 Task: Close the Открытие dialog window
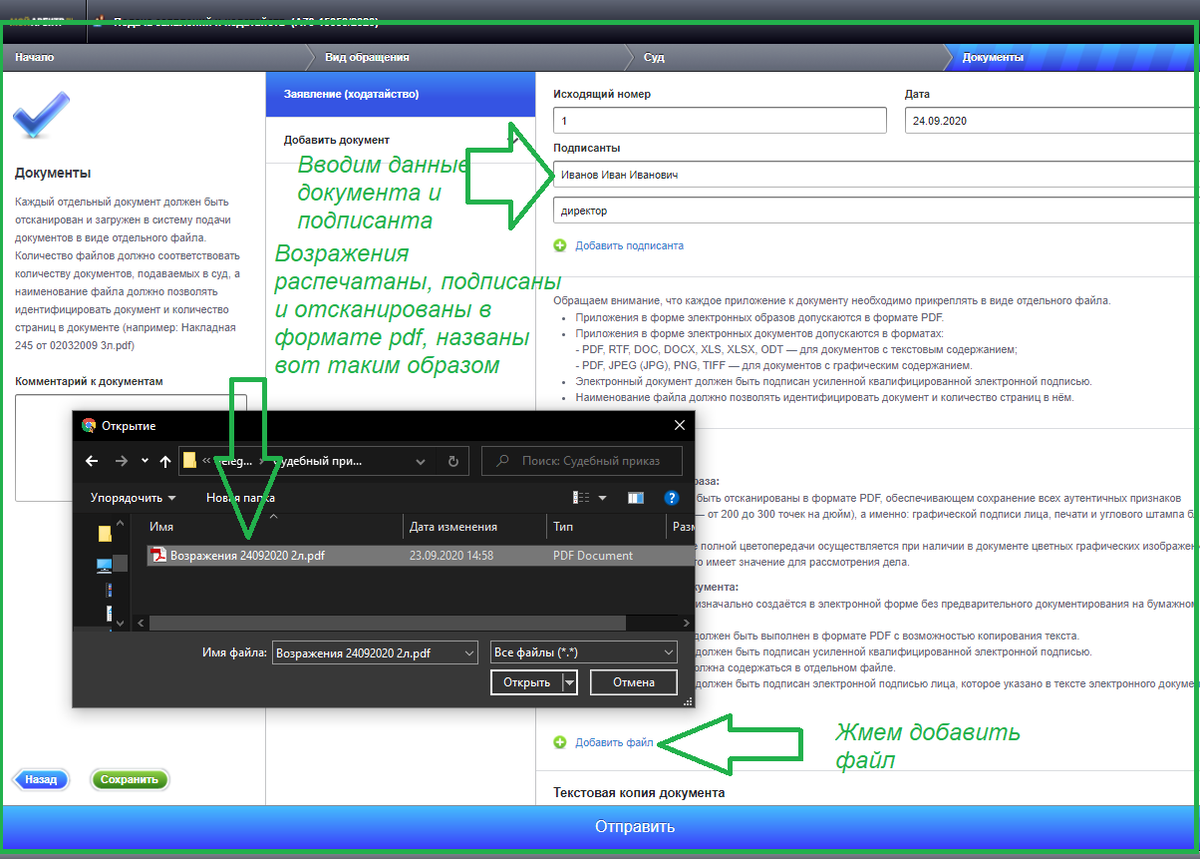(679, 425)
